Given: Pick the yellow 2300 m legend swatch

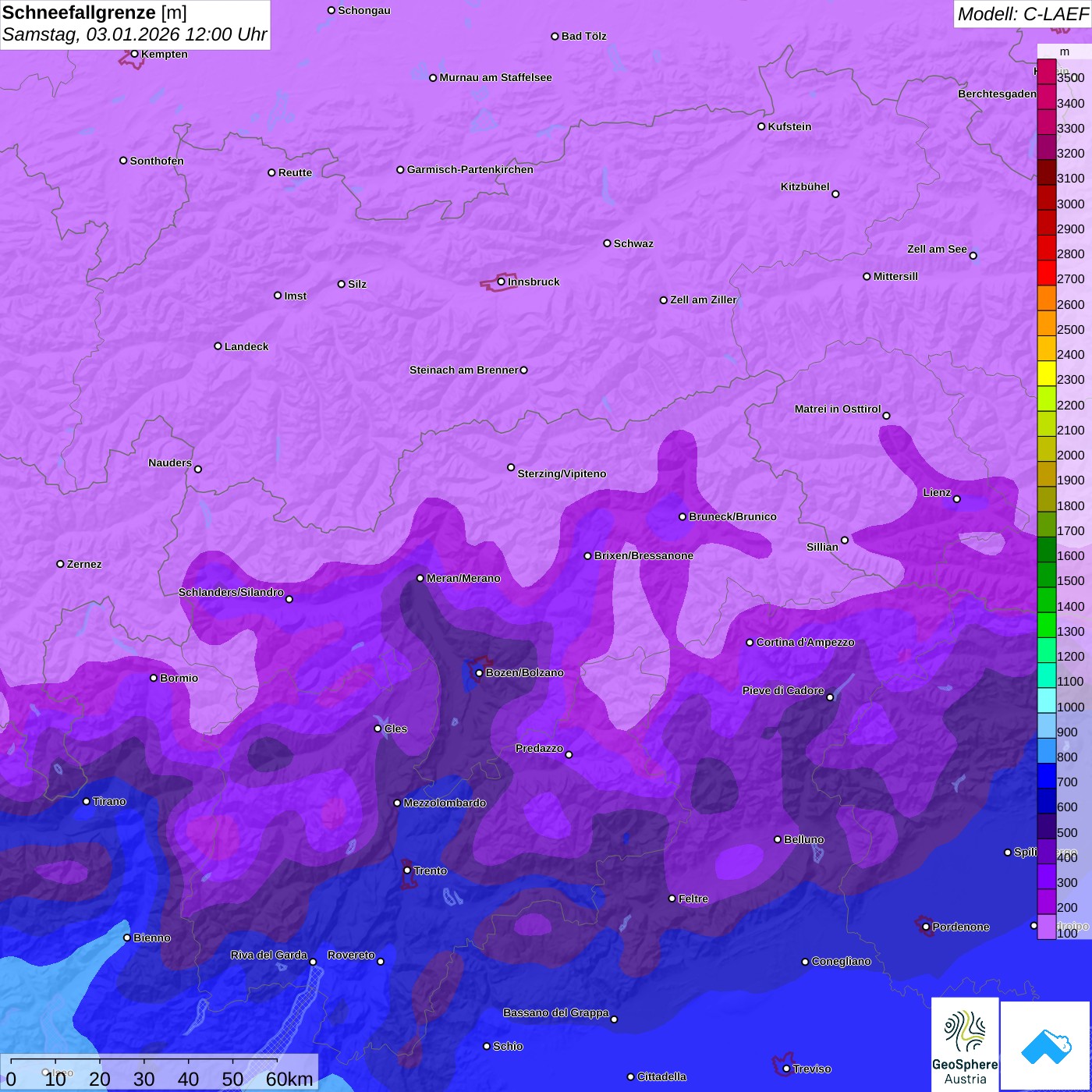Looking at the screenshot, I should tap(1046, 374).
